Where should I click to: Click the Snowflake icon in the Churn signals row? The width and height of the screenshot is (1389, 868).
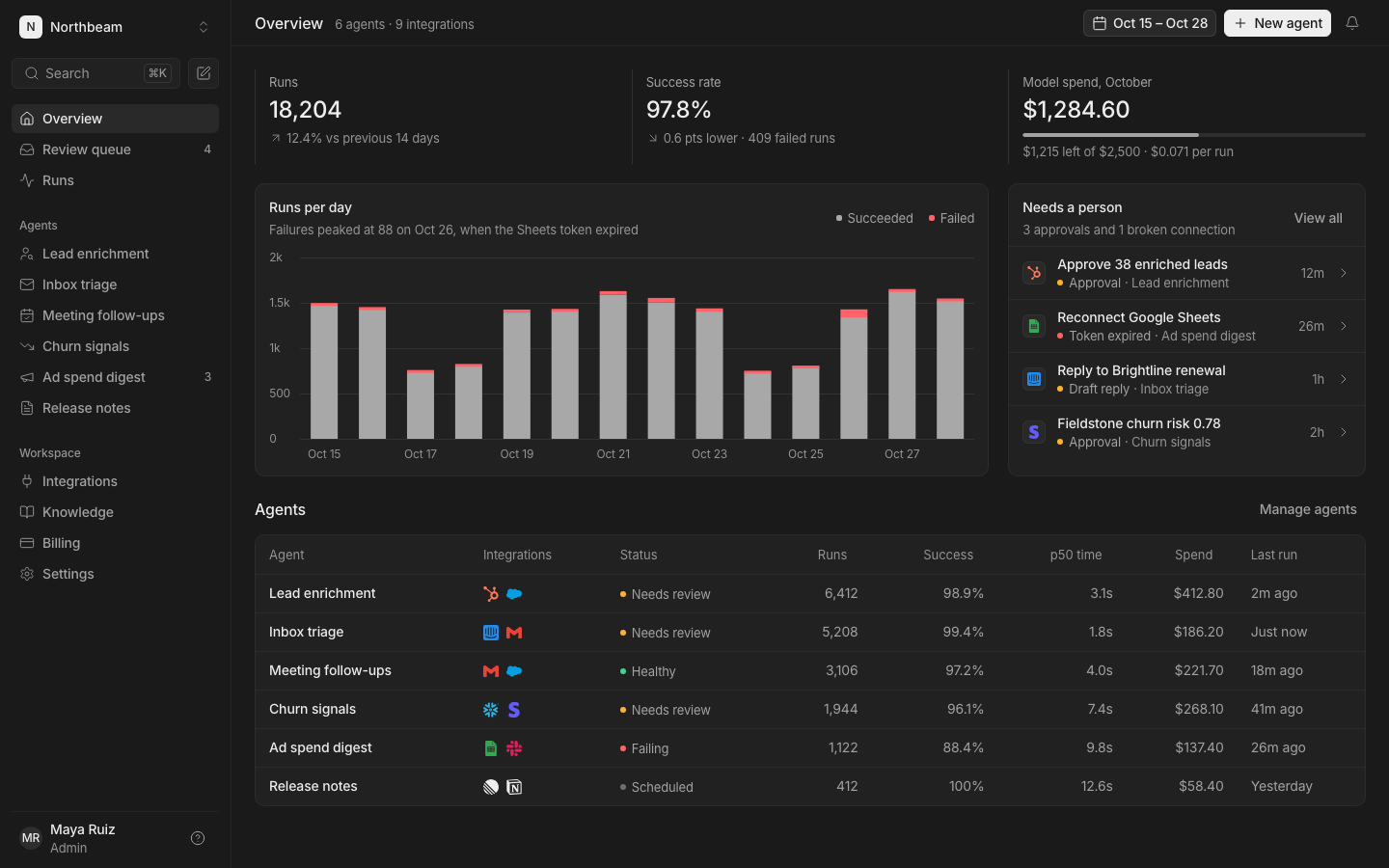[491, 710]
